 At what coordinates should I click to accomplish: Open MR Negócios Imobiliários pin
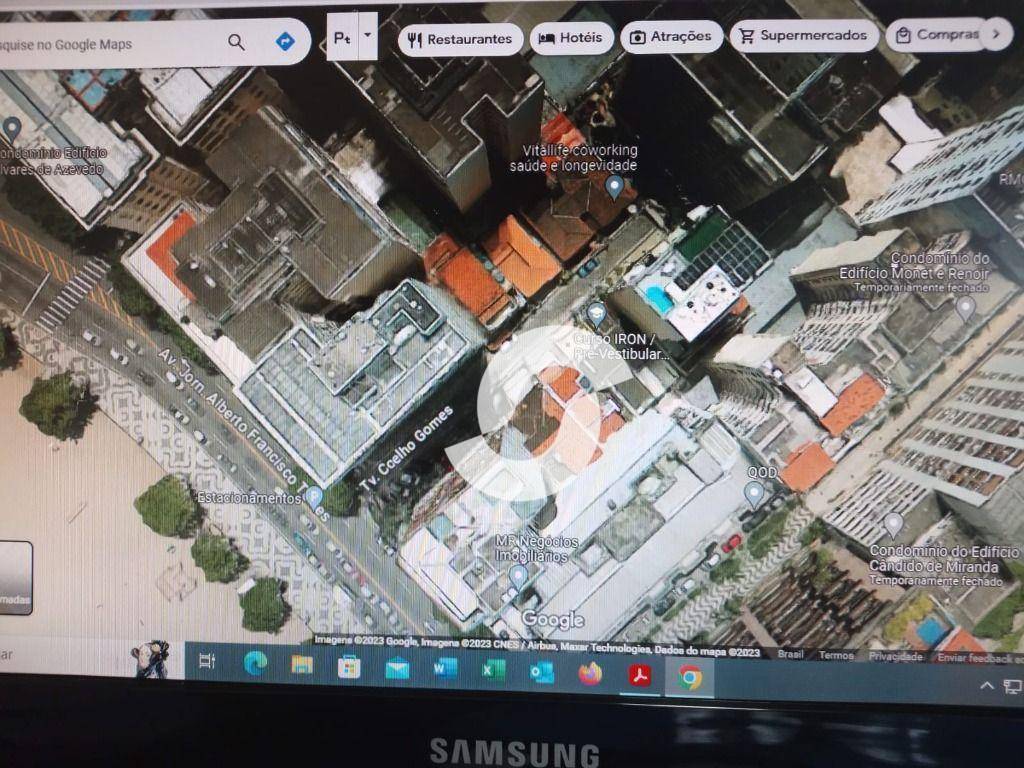click(x=518, y=577)
